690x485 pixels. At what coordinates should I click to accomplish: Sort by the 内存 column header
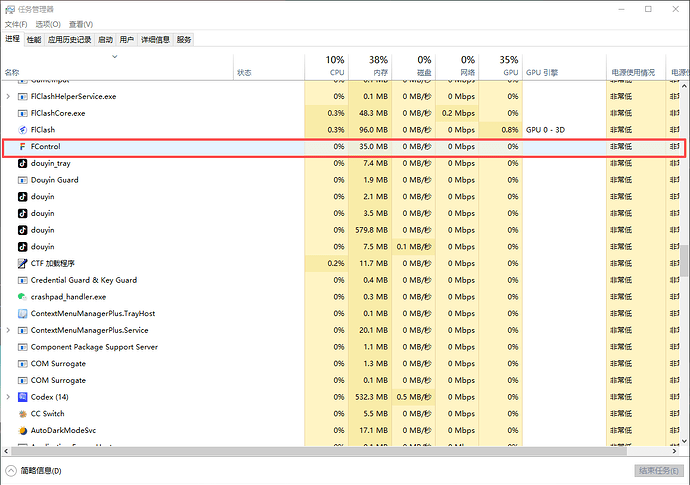tap(370, 66)
